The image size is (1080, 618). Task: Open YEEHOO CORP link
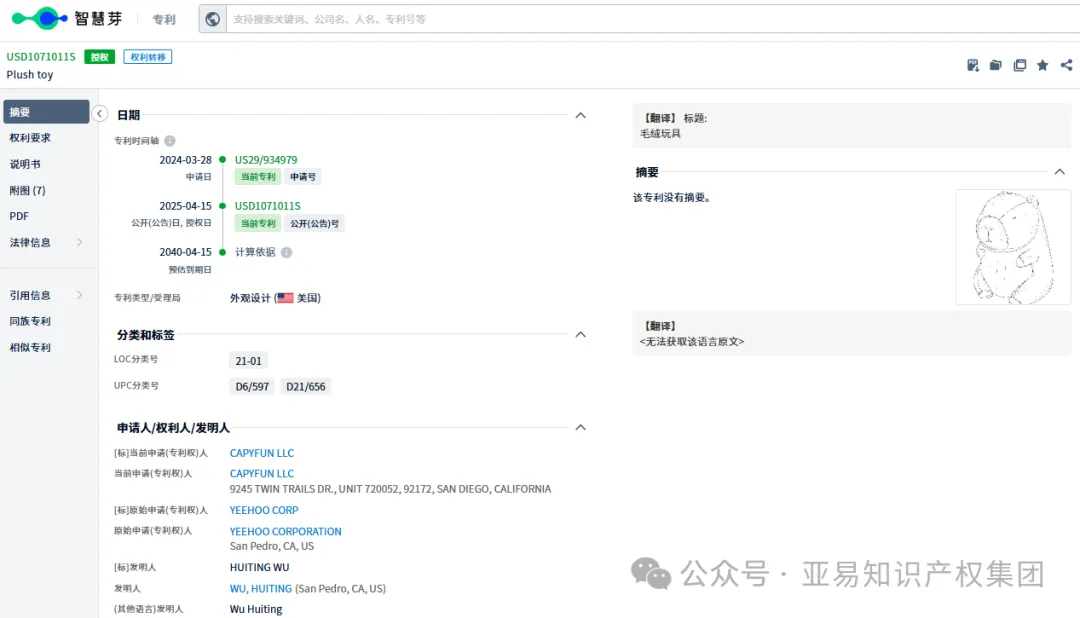(x=264, y=511)
